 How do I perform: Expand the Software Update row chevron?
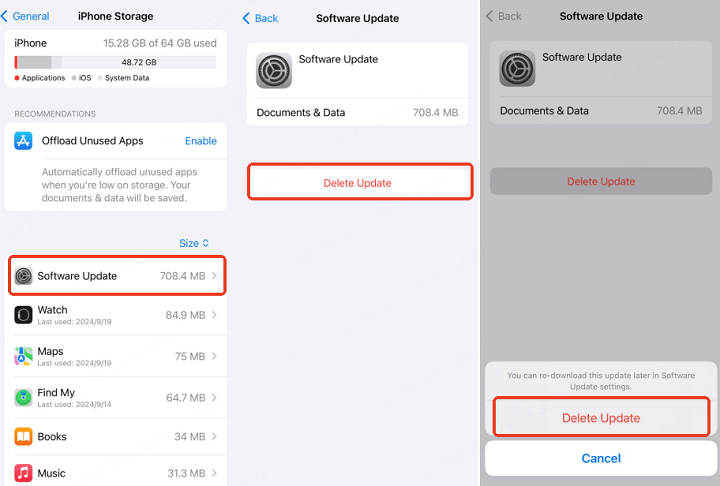tap(215, 276)
